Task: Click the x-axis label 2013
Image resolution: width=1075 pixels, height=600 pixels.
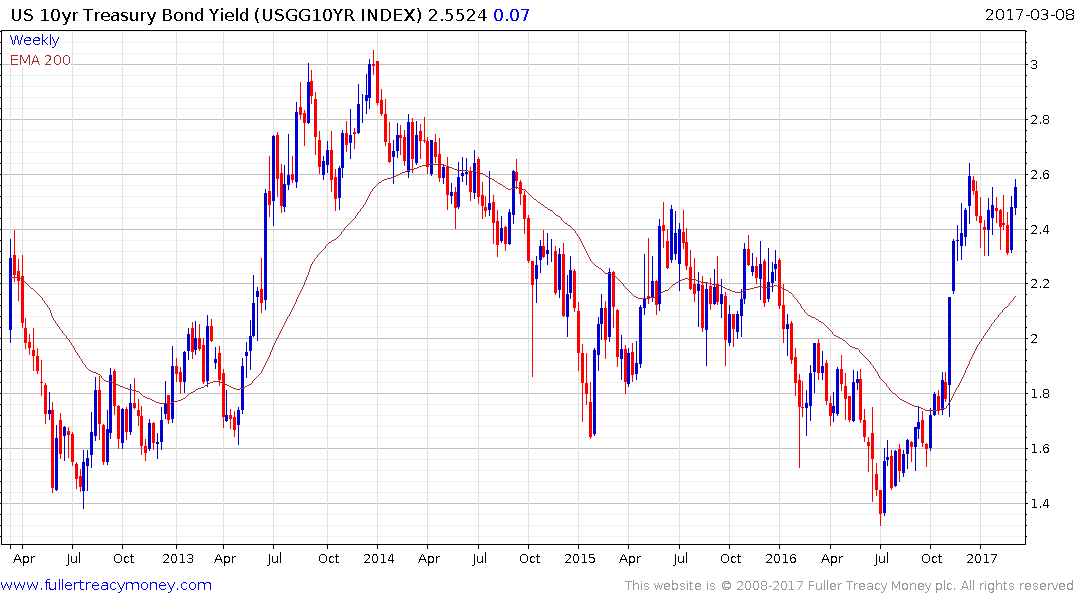Action: coord(178,558)
